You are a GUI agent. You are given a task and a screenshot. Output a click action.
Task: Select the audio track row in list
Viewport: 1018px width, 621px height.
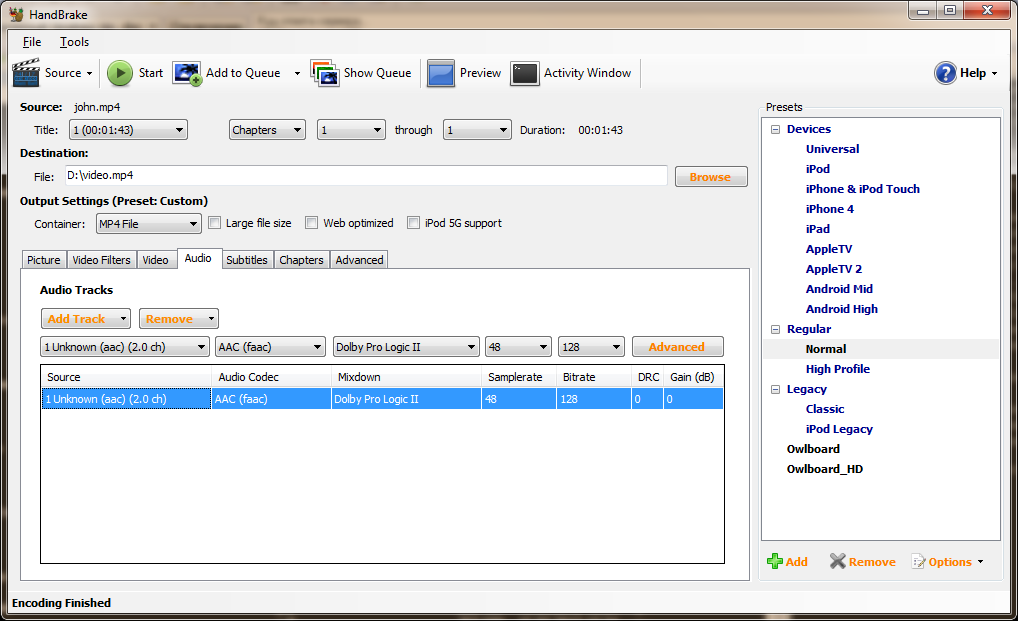point(382,399)
